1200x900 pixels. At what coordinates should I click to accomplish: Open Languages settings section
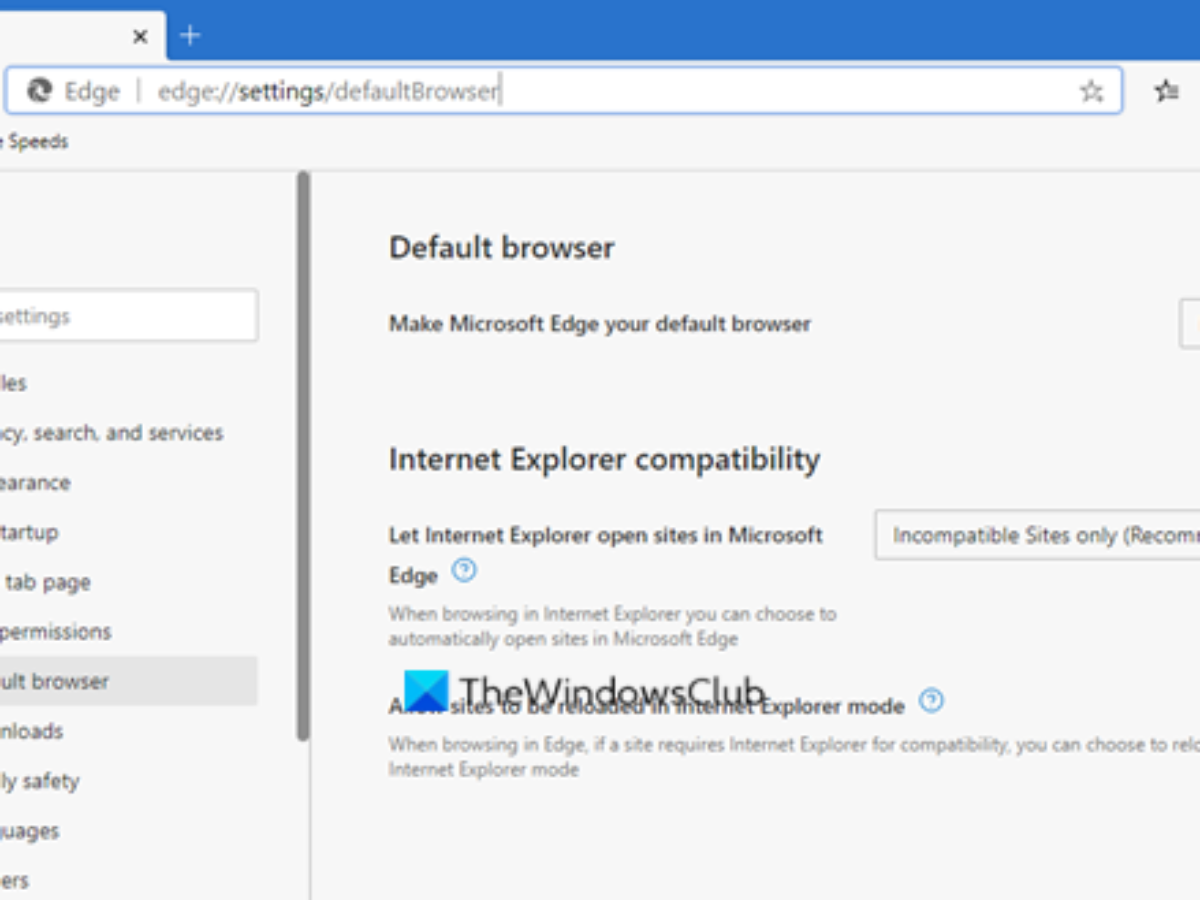30,831
